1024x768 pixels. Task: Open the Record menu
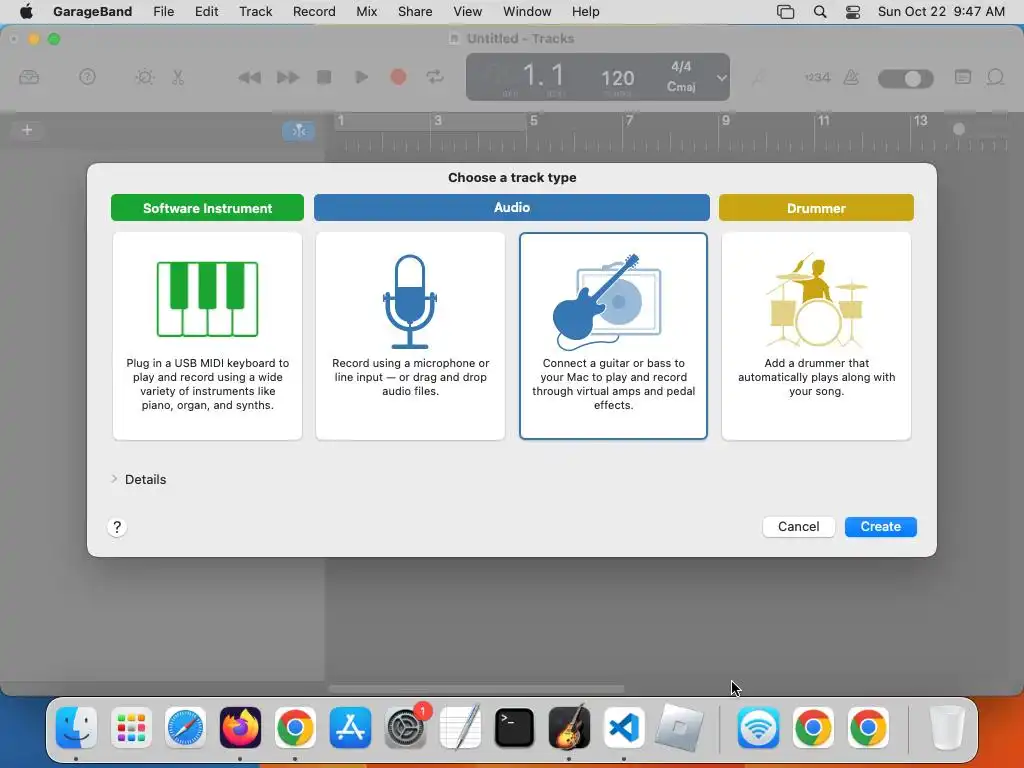coord(314,11)
